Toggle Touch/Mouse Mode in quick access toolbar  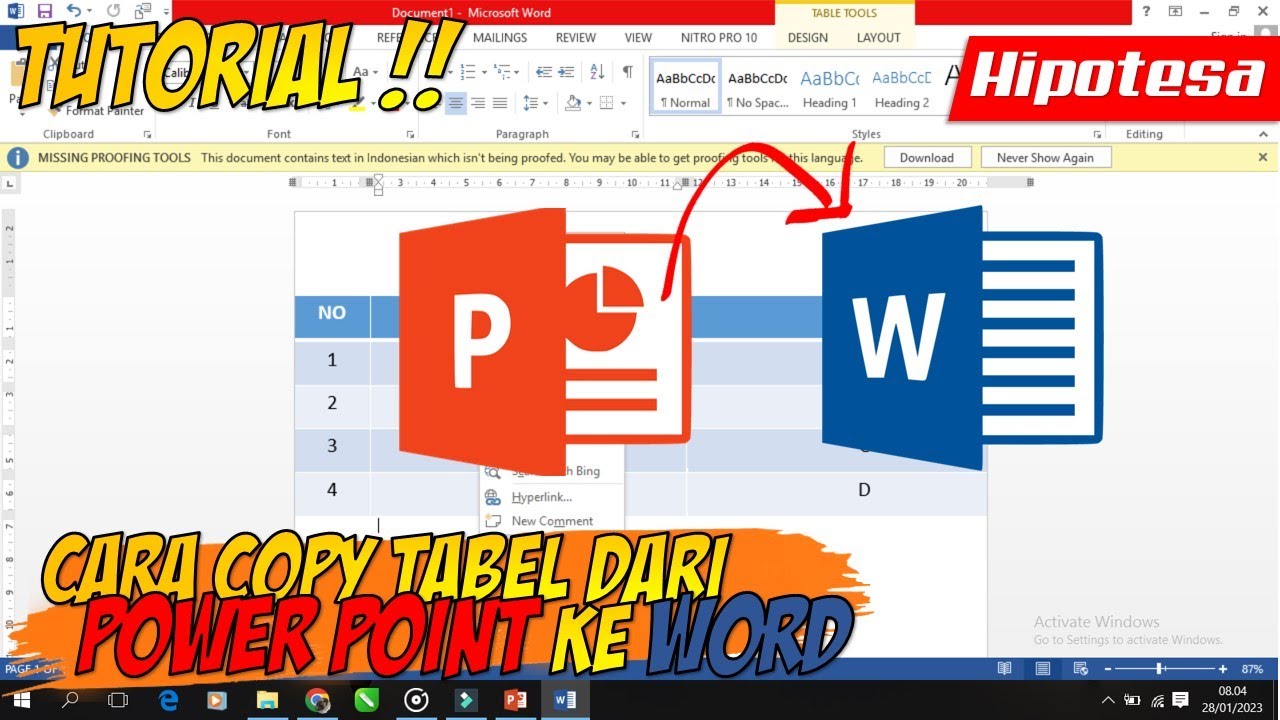coord(143,12)
